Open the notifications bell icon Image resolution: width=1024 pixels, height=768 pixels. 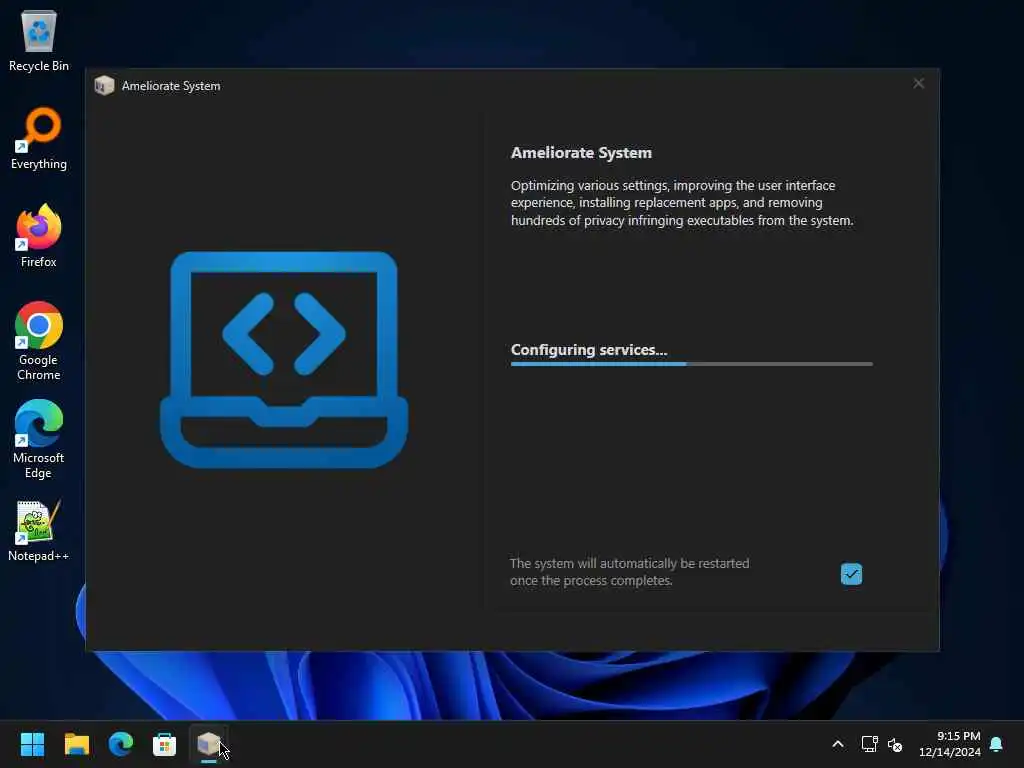pos(996,744)
